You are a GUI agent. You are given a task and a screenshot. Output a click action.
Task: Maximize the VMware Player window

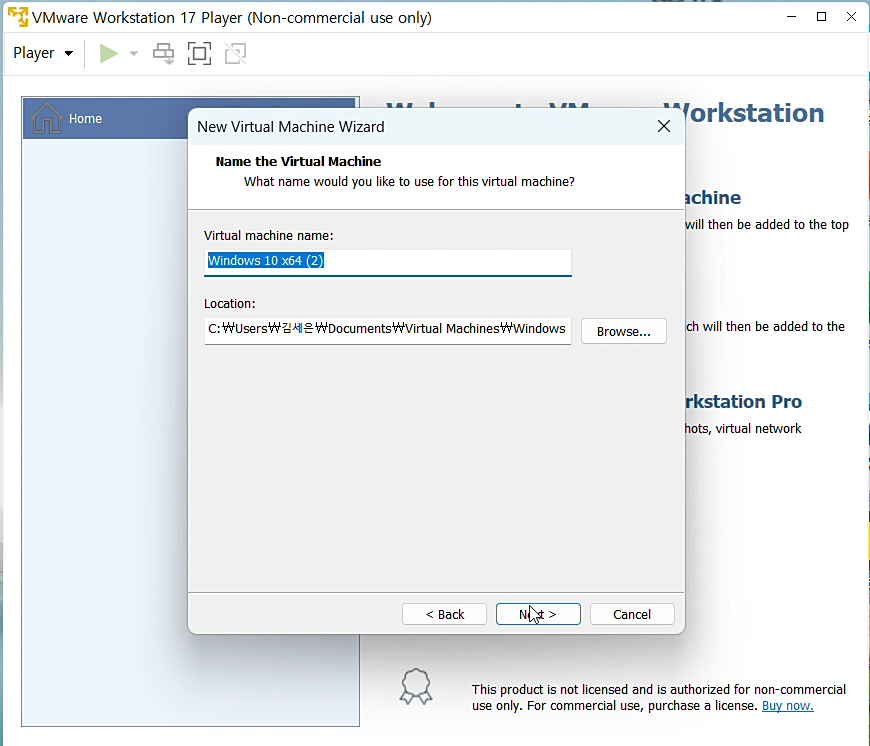(x=822, y=17)
